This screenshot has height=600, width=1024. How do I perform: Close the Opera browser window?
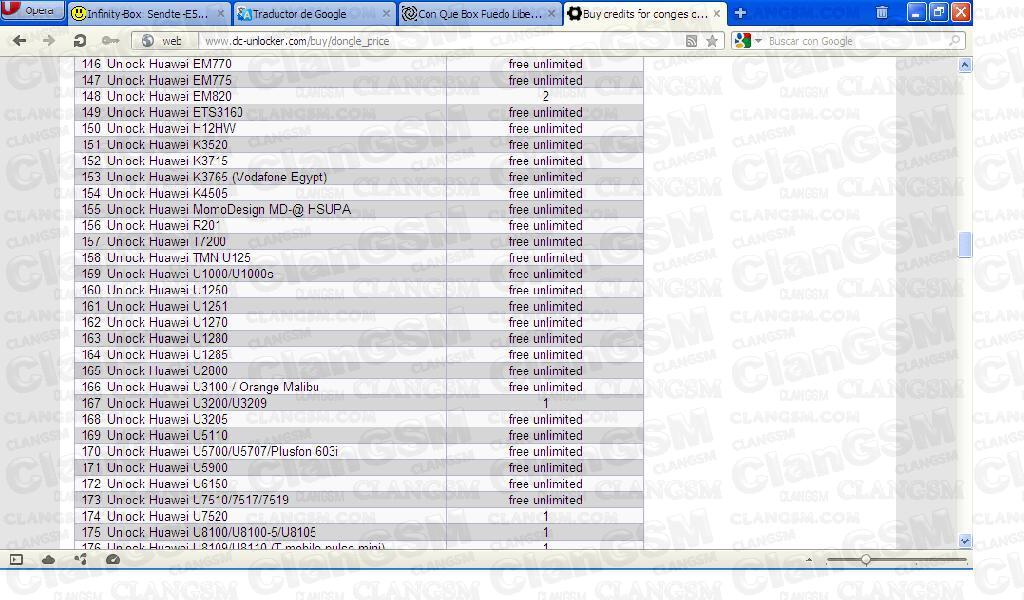[961, 12]
